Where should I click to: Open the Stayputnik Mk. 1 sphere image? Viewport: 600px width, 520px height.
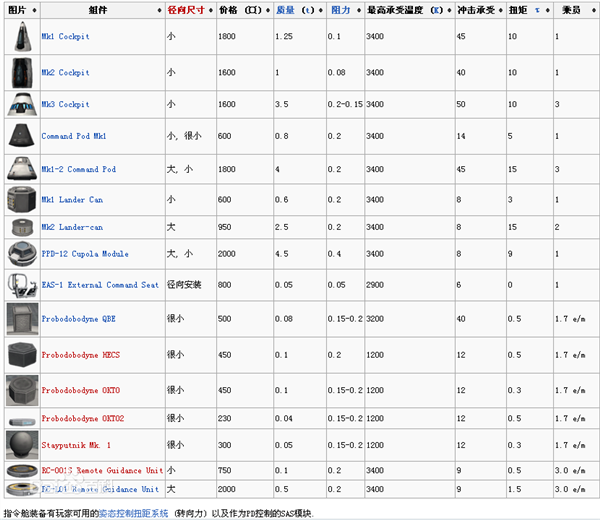click(22, 445)
